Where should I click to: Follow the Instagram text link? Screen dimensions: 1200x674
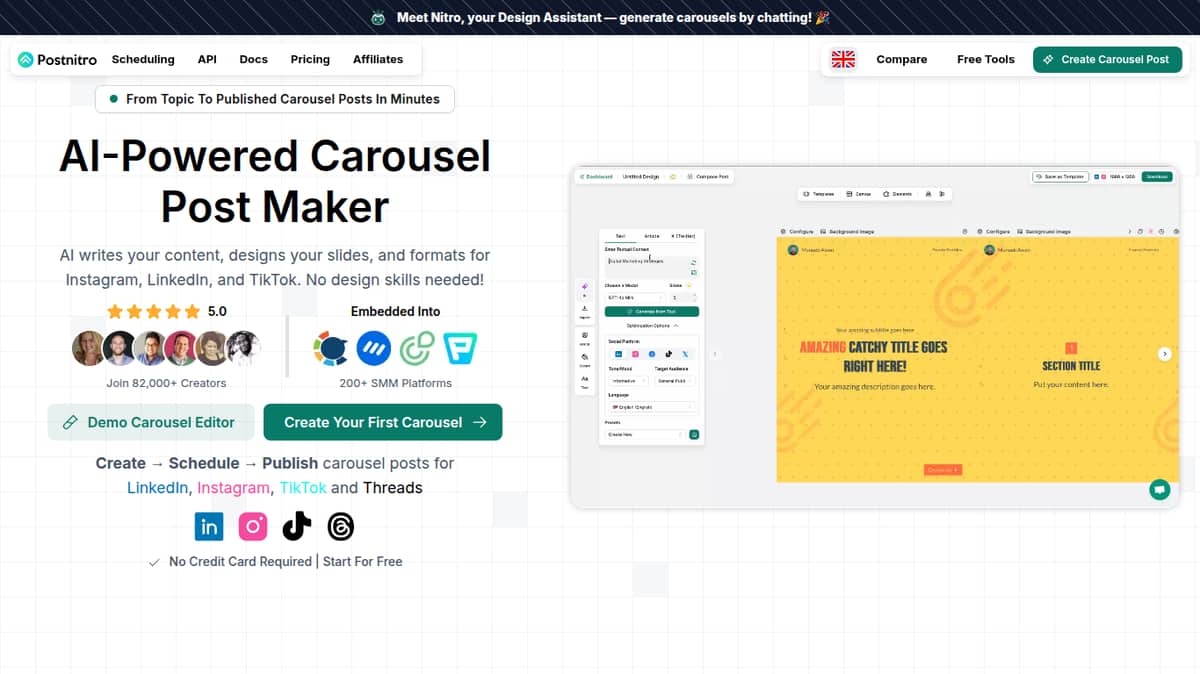(x=233, y=488)
